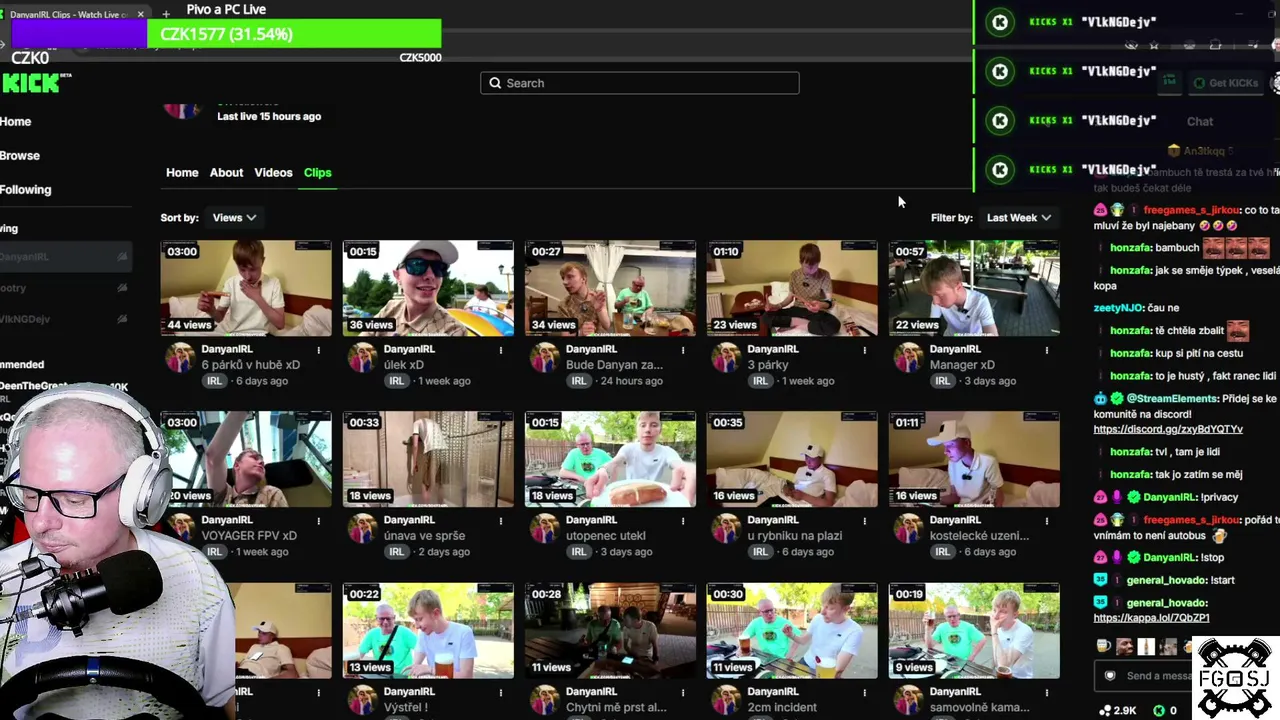Click the IRL tag under "kostelecké uzeni..."

point(943,552)
